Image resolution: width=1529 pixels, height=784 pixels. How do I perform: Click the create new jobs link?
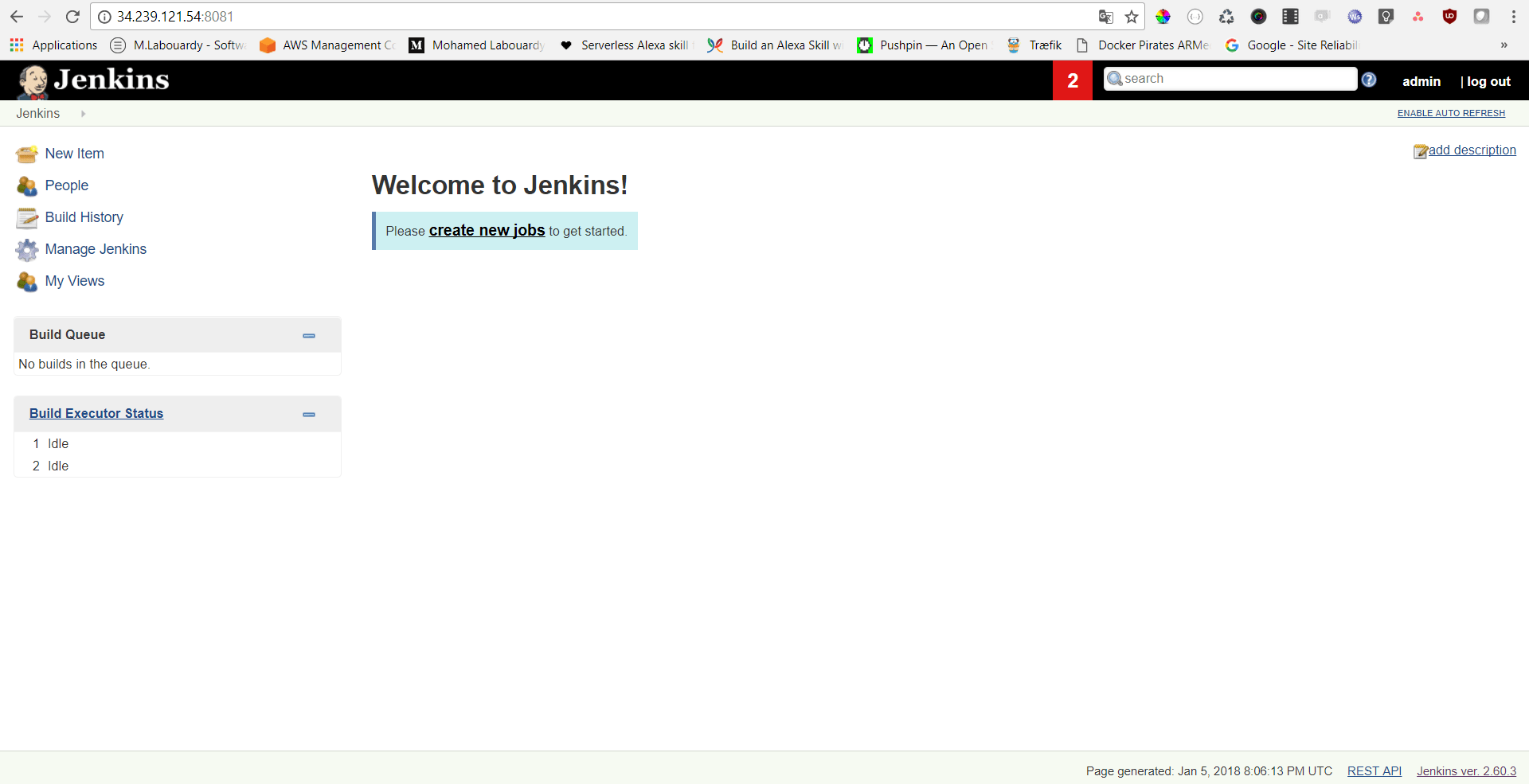click(x=487, y=231)
